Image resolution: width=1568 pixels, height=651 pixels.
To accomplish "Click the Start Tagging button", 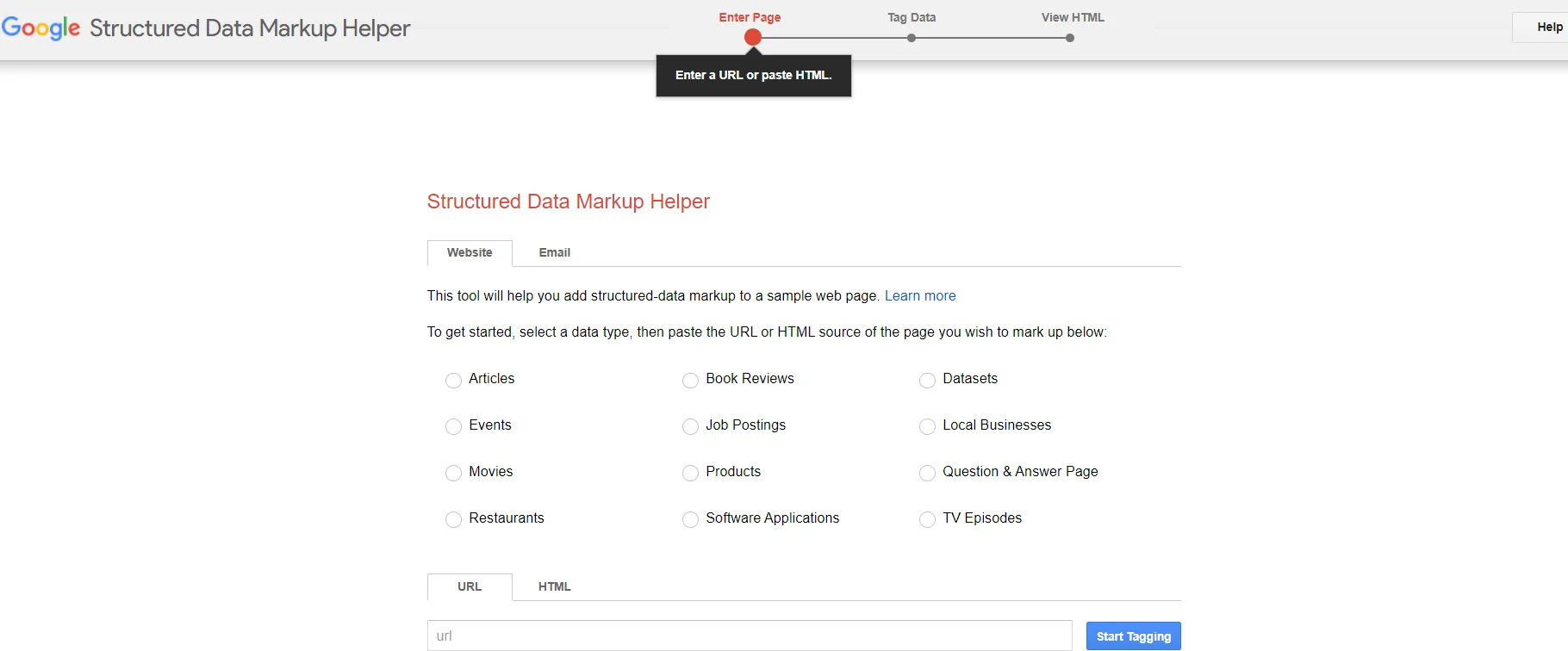I will tap(1133, 636).
